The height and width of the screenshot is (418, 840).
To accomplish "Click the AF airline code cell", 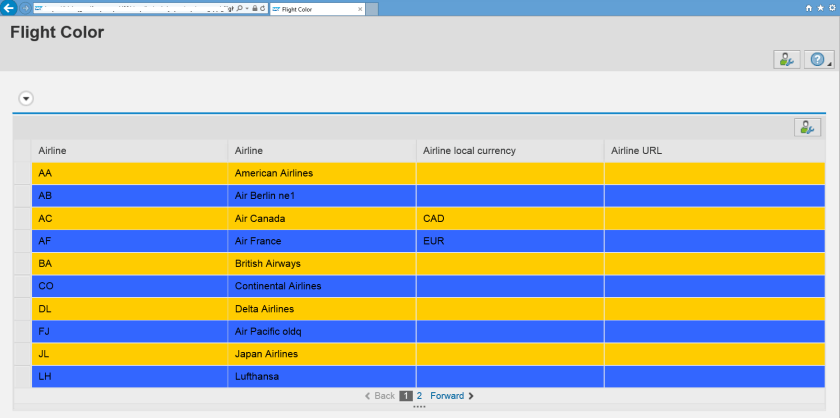I will [x=130, y=241].
